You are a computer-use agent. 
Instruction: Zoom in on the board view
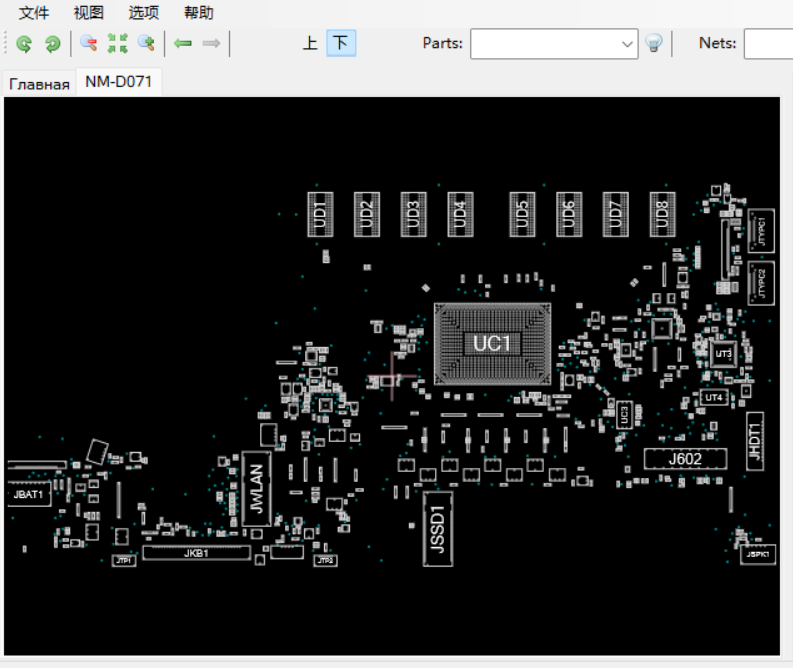tap(147, 44)
